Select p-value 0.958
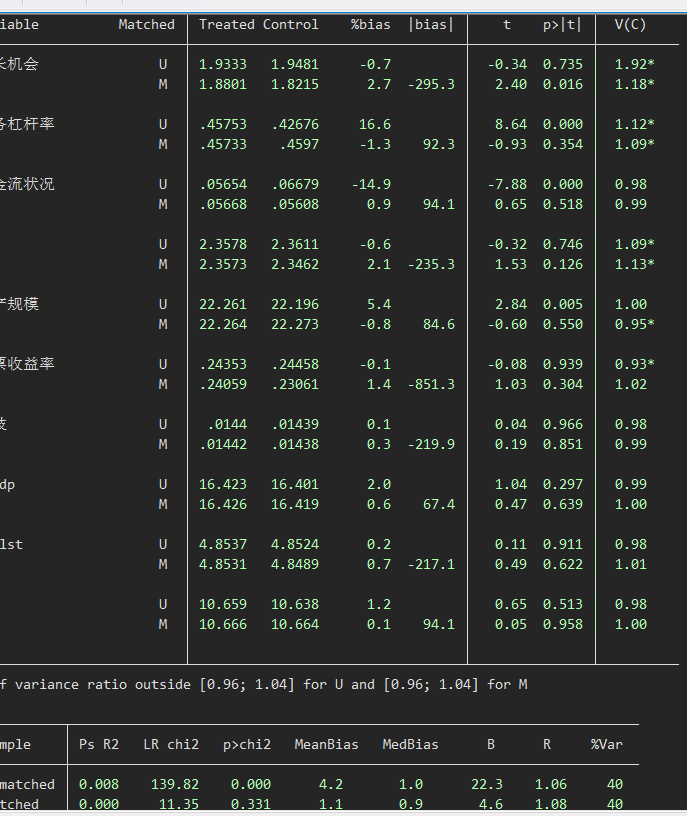The height and width of the screenshot is (816, 687). click(x=563, y=624)
